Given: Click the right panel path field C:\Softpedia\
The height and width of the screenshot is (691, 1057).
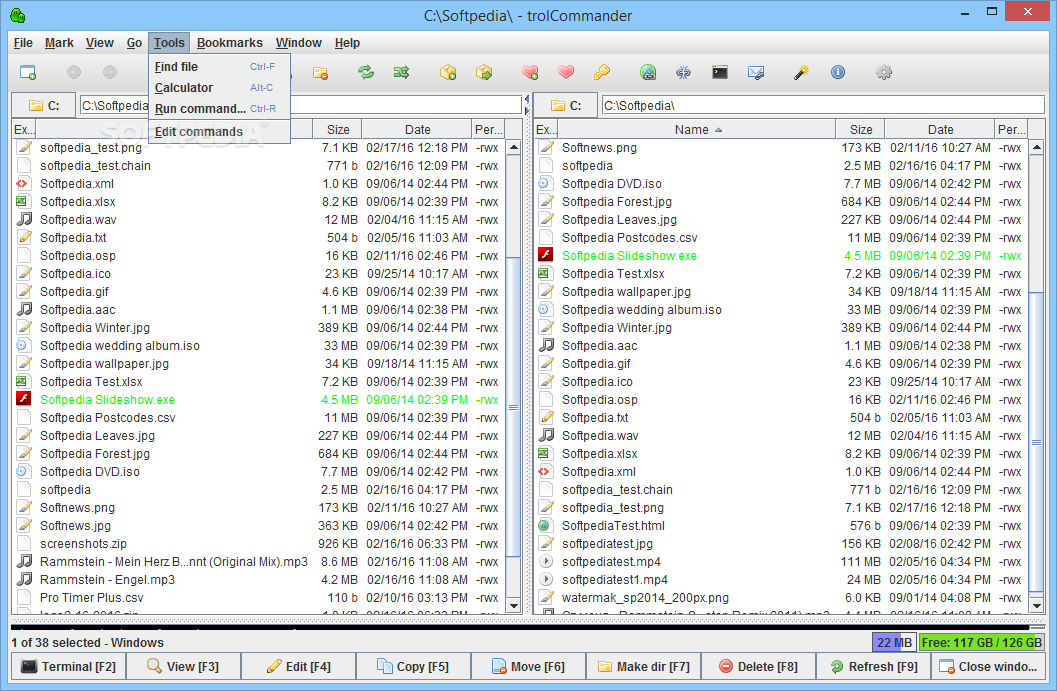Looking at the screenshot, I should click(823, 106).
